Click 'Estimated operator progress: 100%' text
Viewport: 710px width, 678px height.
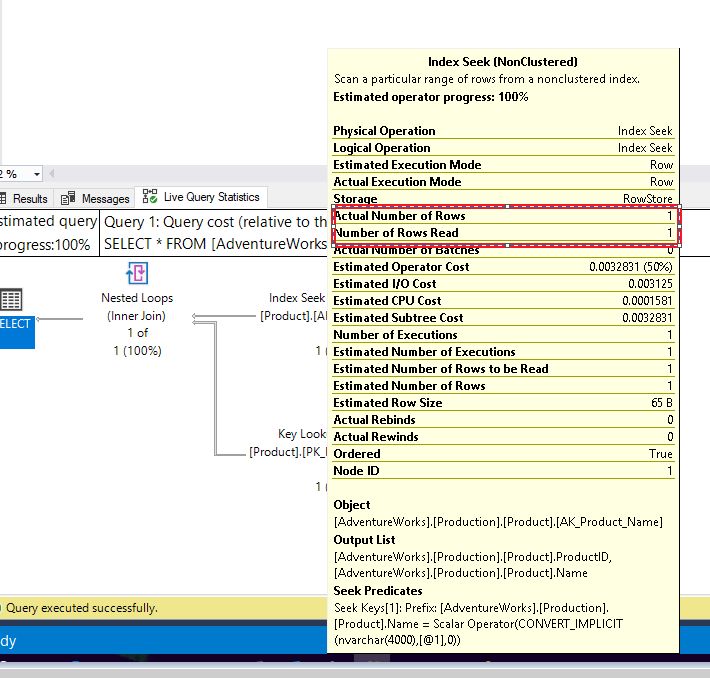[431, 97]
